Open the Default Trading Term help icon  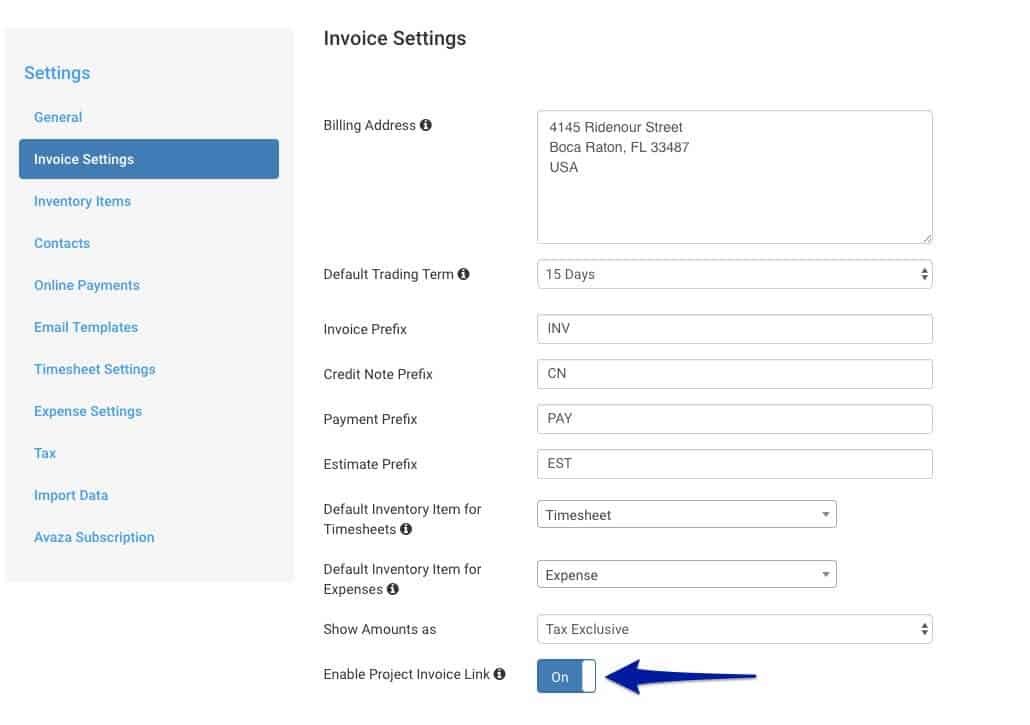click(x=464, y=273)
